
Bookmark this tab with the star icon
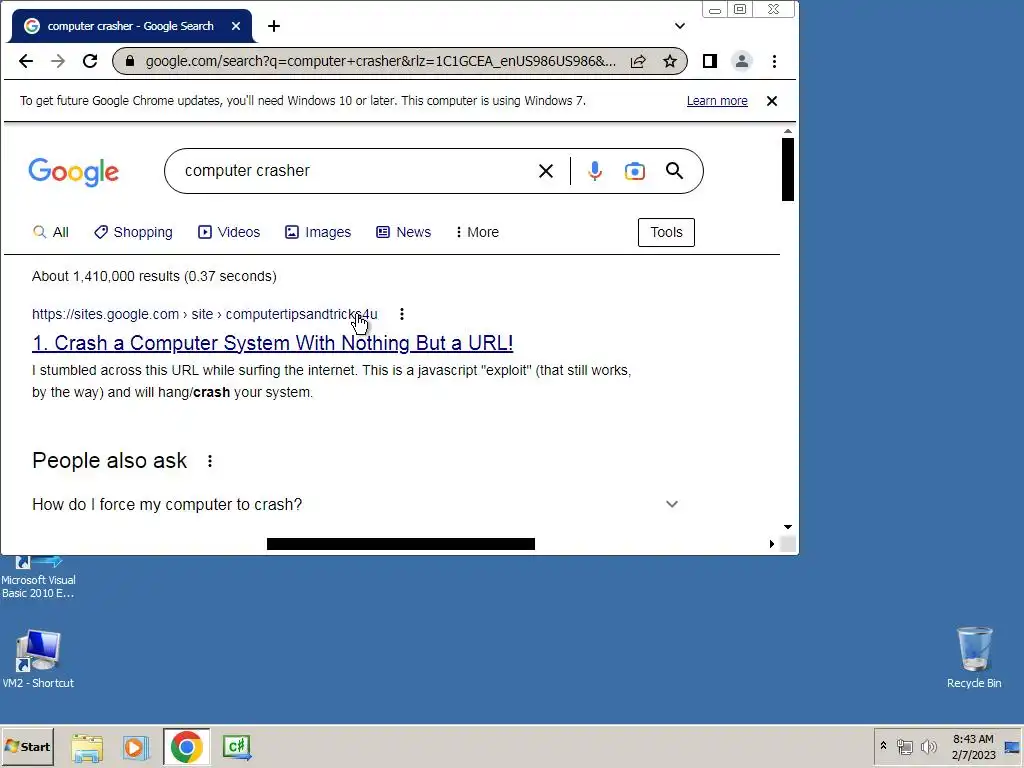coord(669,61)
